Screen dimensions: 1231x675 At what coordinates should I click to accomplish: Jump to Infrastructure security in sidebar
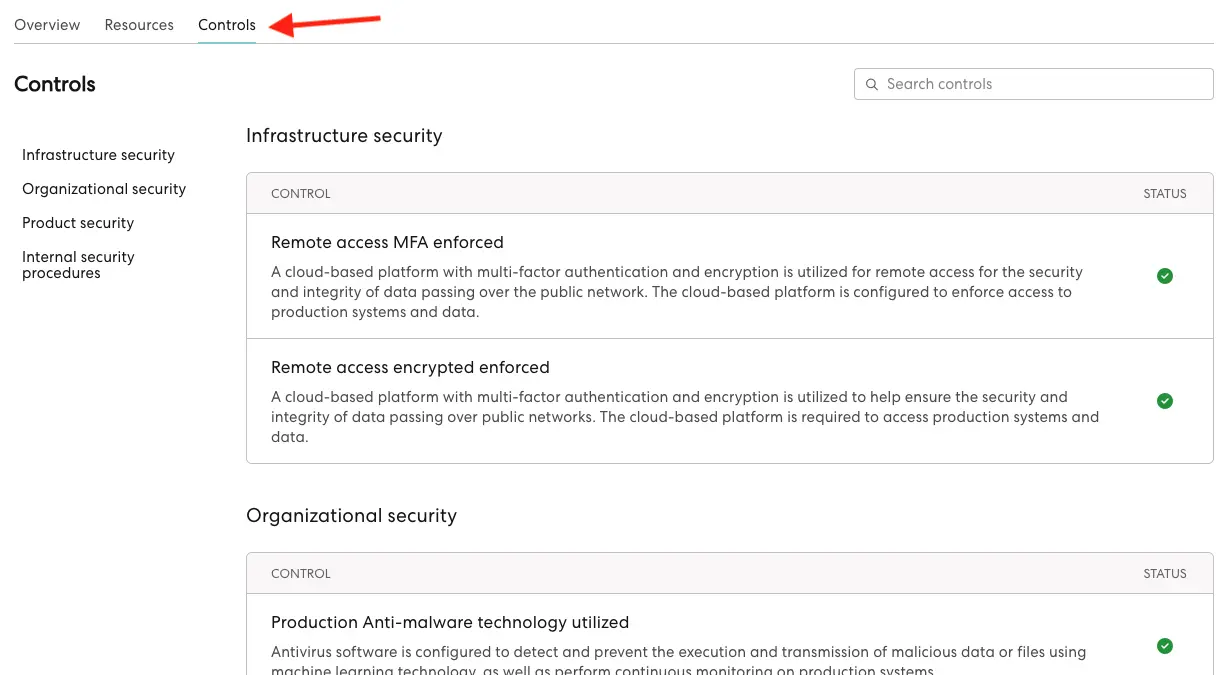click(98, 155)
